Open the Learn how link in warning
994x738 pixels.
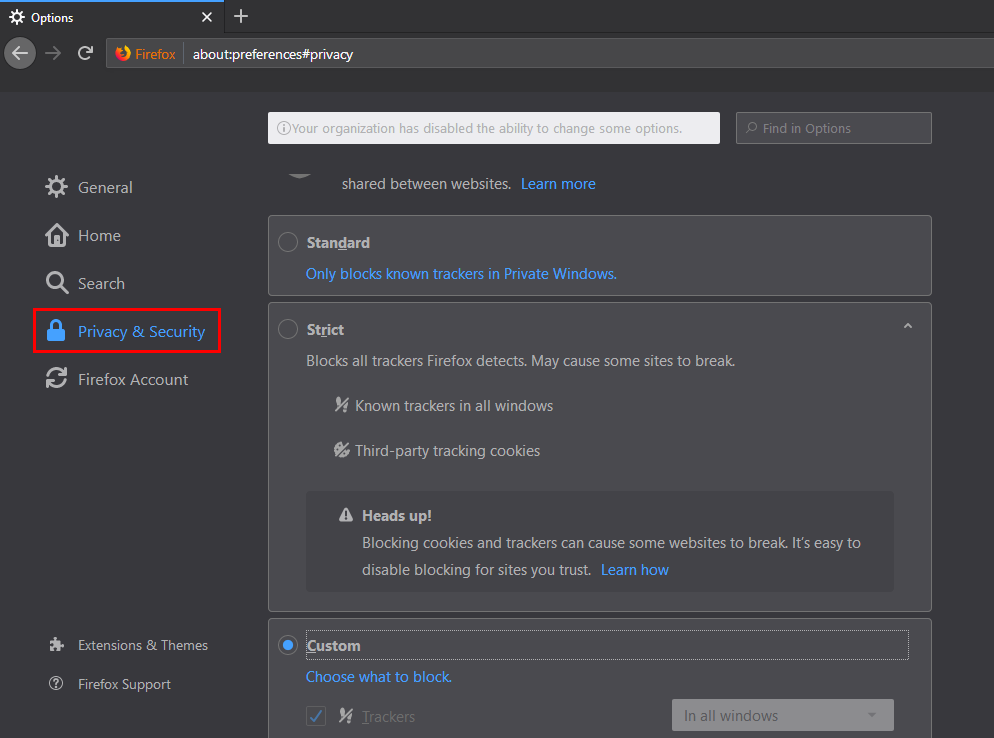point(635,570)
